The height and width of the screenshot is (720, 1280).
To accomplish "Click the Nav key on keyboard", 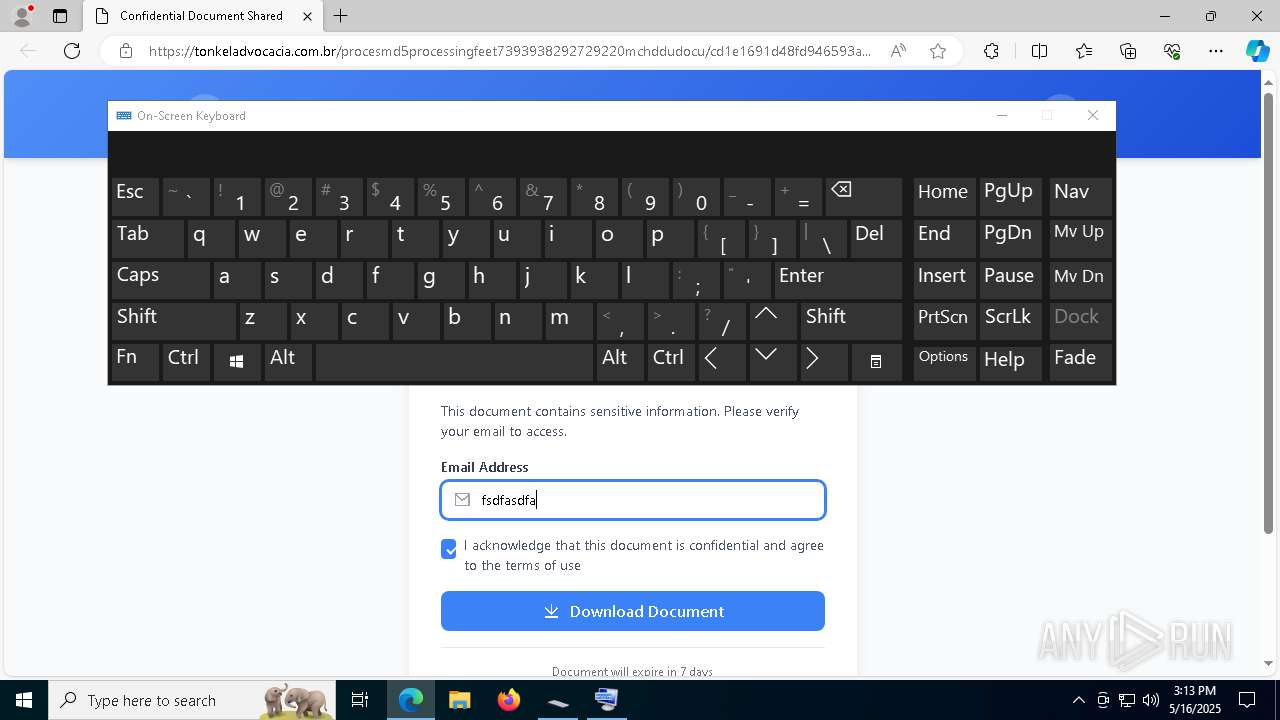I will (x=1081, y=197).
